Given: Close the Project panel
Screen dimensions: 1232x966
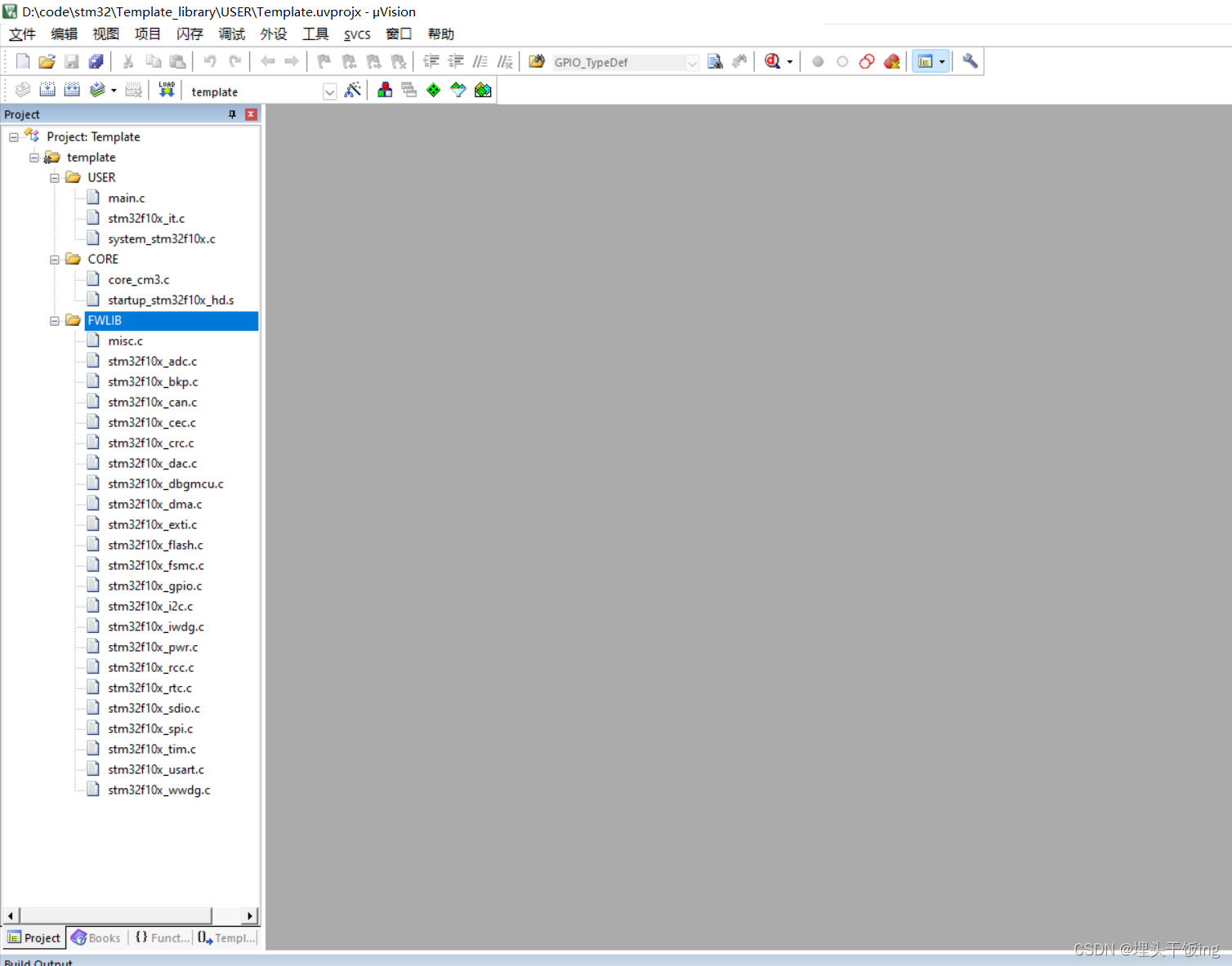Looking at the screenshot, I should coord(251,114).
